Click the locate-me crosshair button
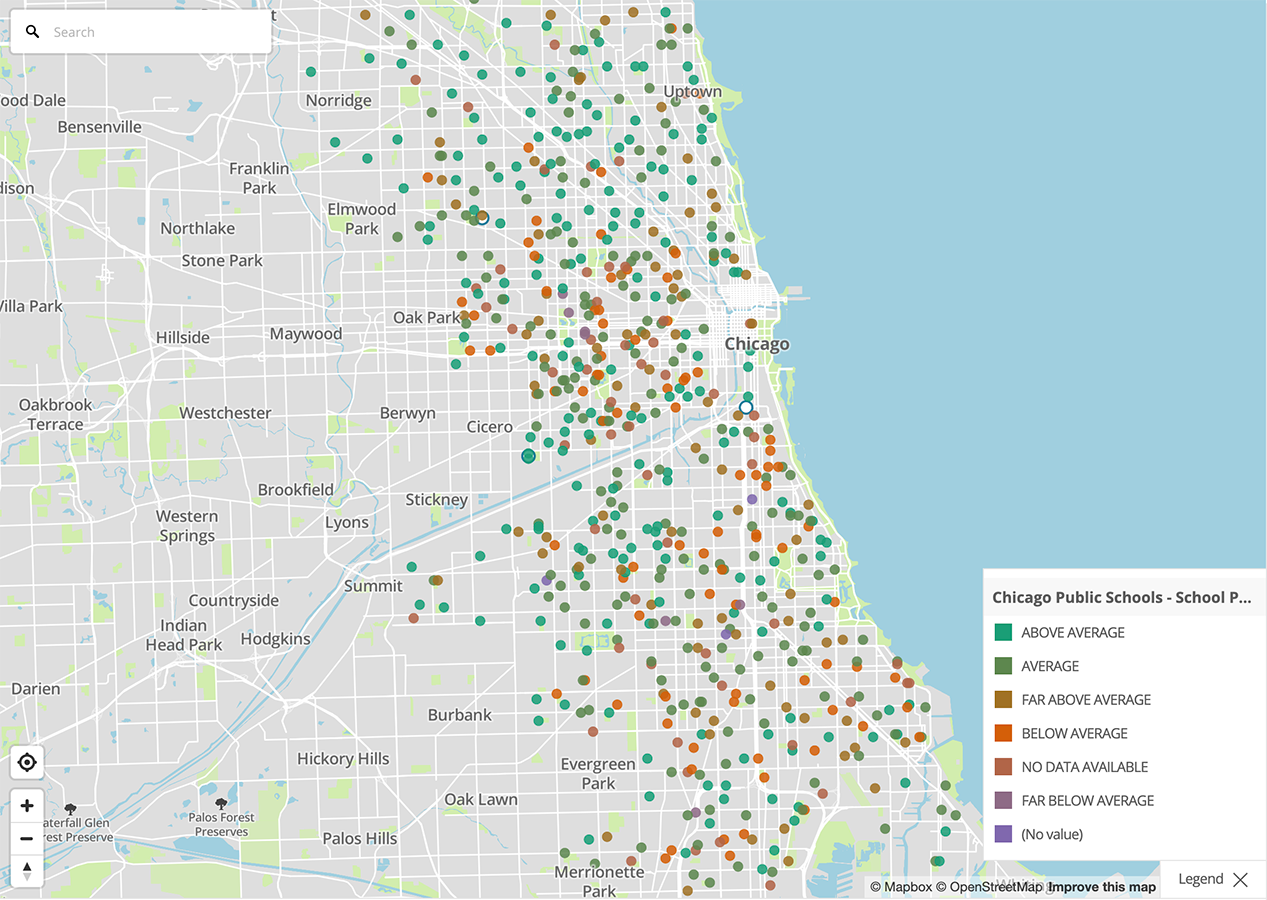Screen dimensions: 1267x900 [27, 763]
